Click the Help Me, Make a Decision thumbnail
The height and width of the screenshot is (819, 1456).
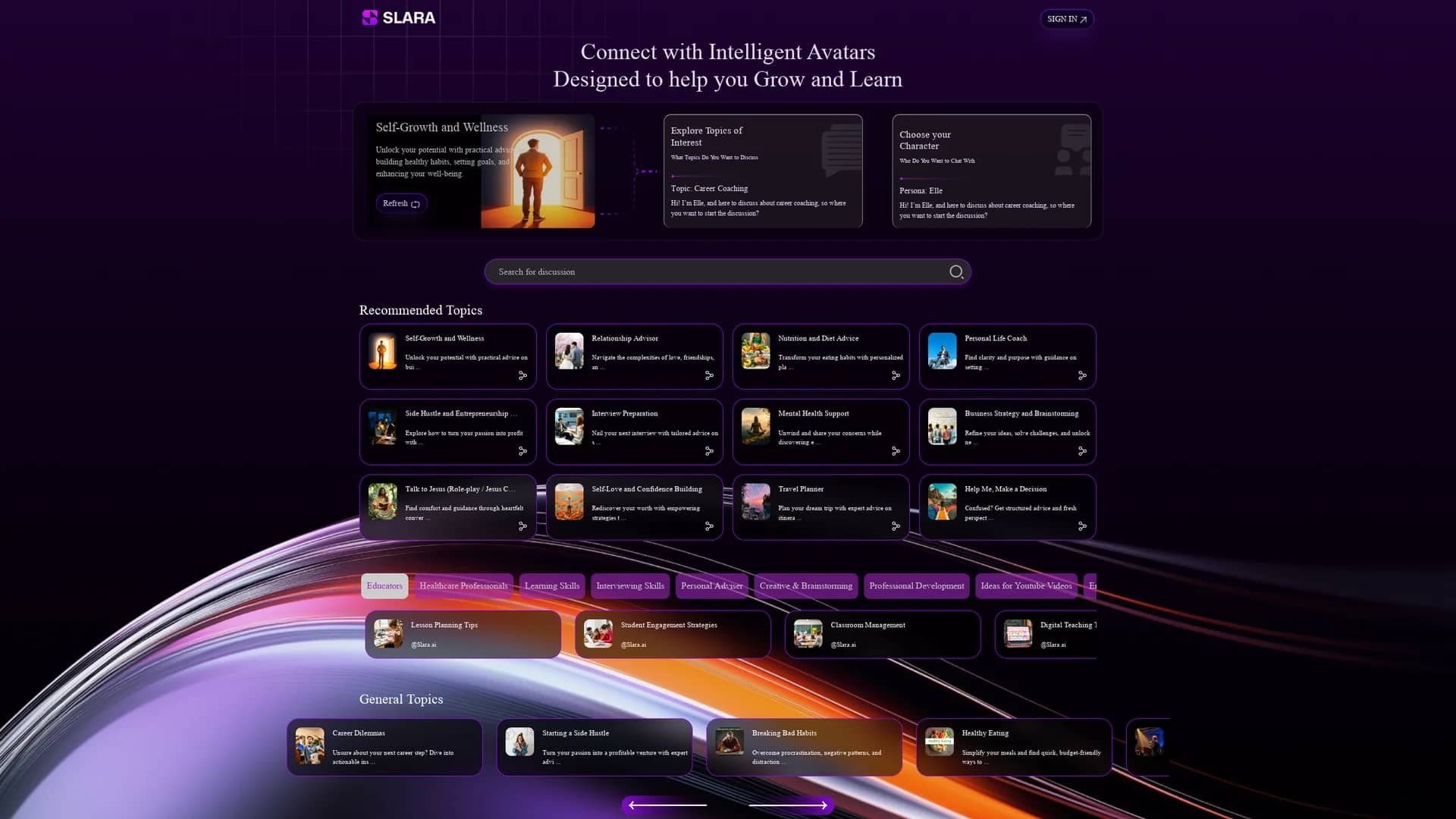(x=942, y=502)
